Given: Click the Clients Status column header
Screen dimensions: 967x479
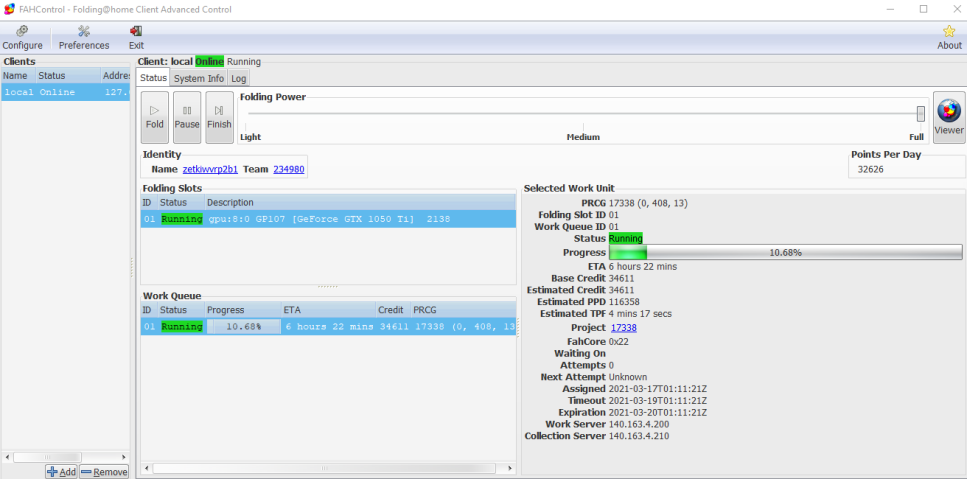Looking at the screenshot, I should (x=68, y=76).
